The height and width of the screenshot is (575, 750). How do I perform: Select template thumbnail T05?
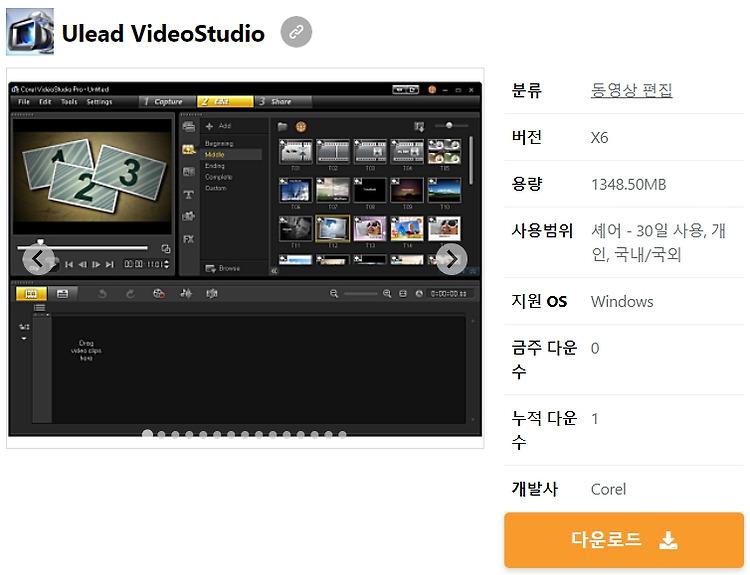(x=444, y=152)
